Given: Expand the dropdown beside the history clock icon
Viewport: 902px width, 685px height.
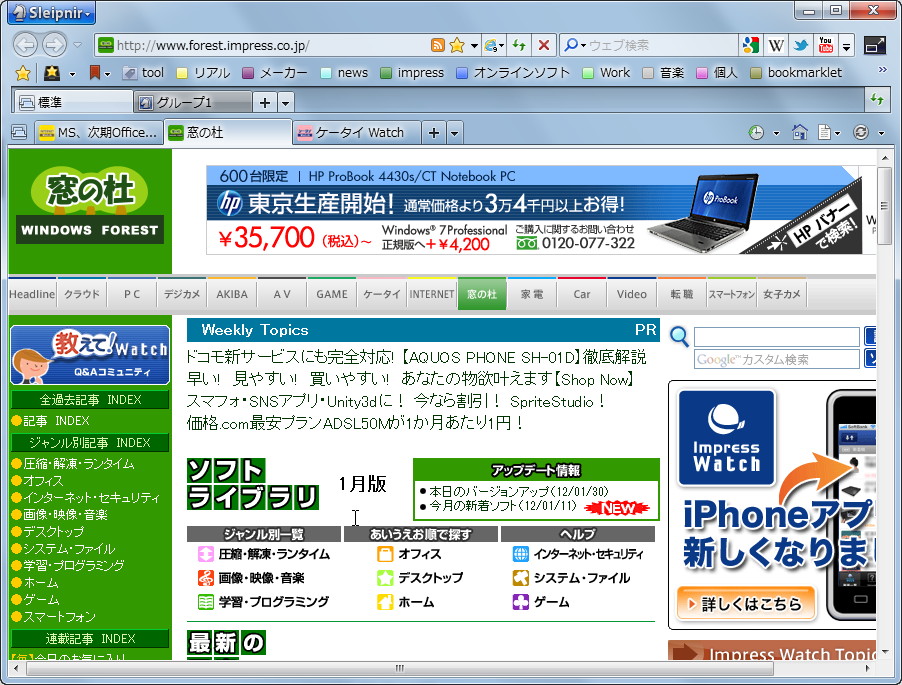Looking at the screenshot, I should [x=776, y=132].
